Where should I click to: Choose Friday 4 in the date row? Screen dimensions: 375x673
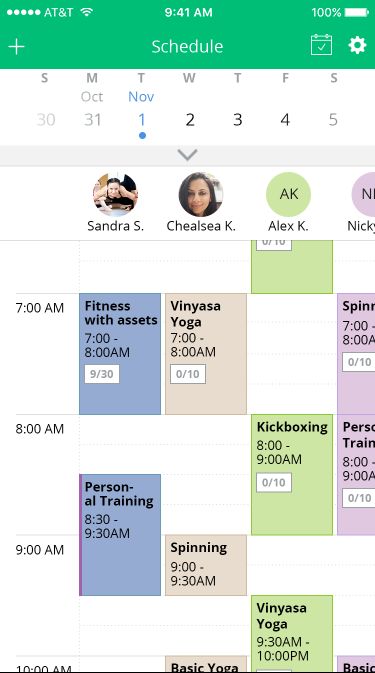point(285,120)
